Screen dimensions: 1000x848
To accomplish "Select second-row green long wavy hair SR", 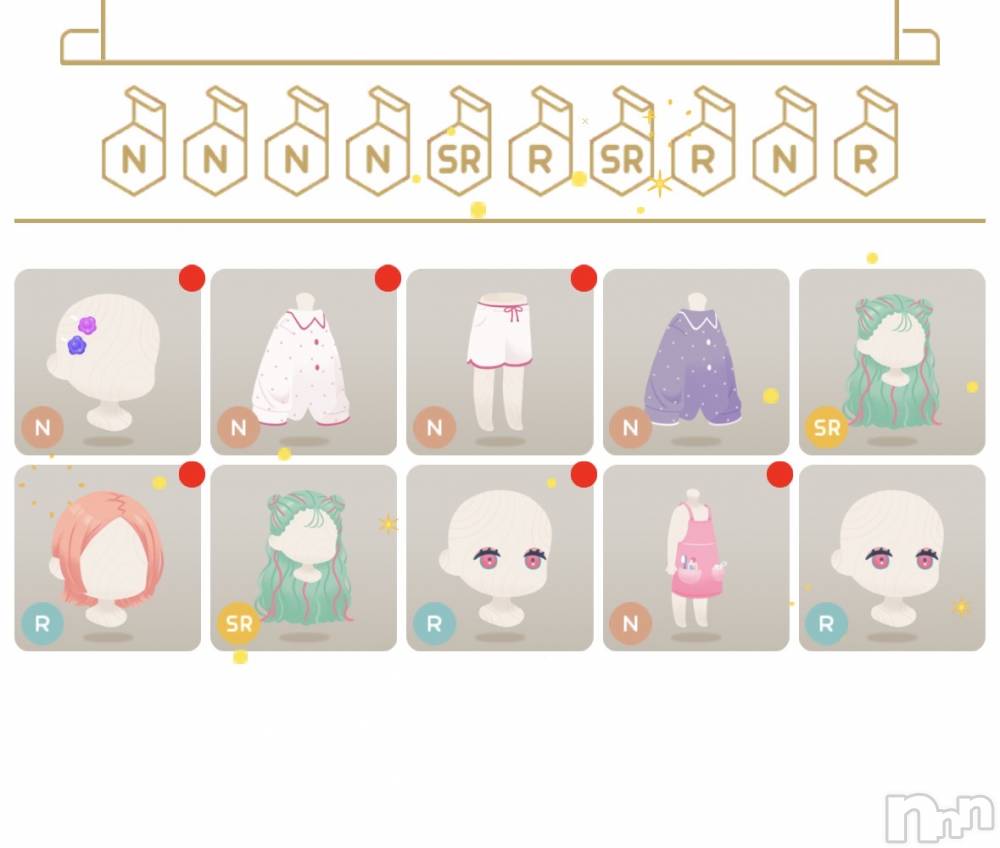I will pyautogui.click(x=304, y=558).
